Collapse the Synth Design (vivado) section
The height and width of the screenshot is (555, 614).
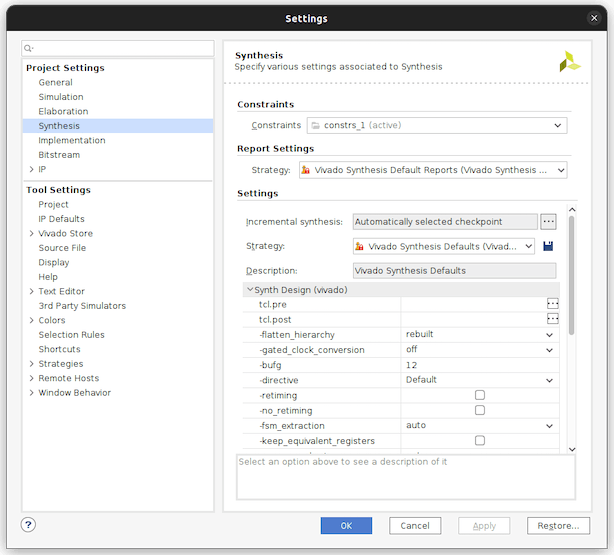pyautogui.click(x=249, y=290)
